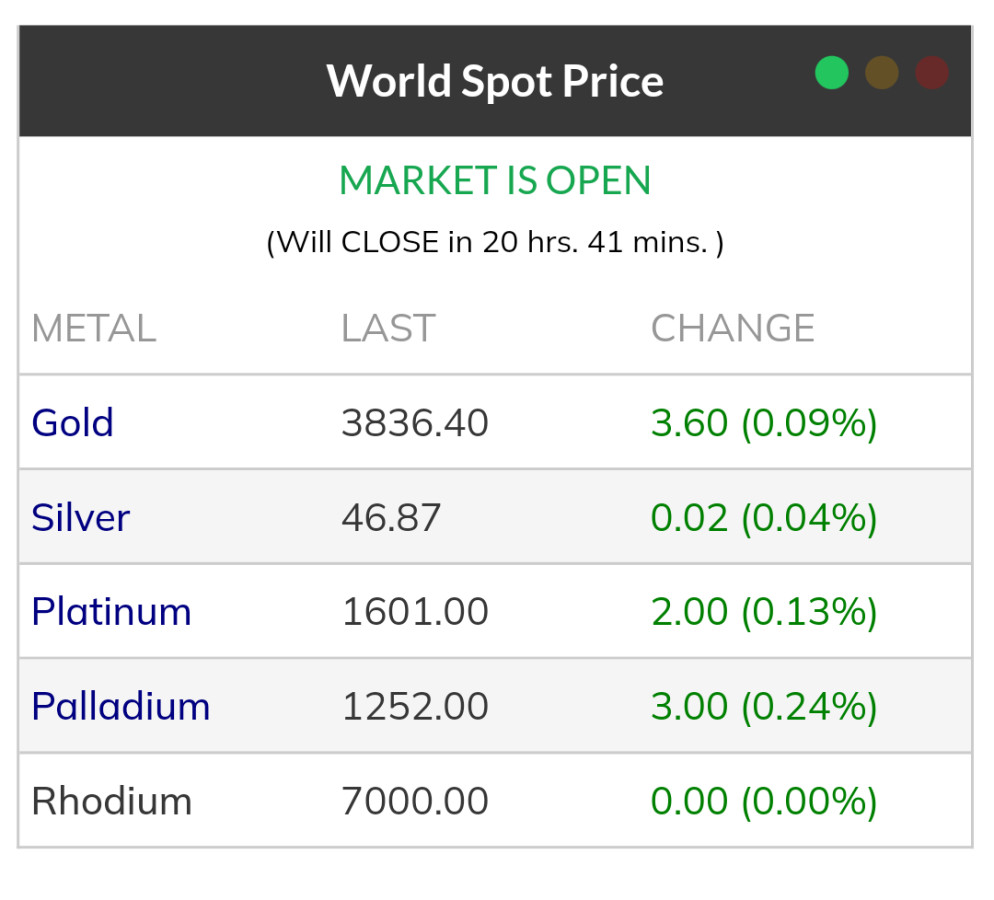Click the LAST column header
This screenshot has width=994, height=900.
pos(388,328)
